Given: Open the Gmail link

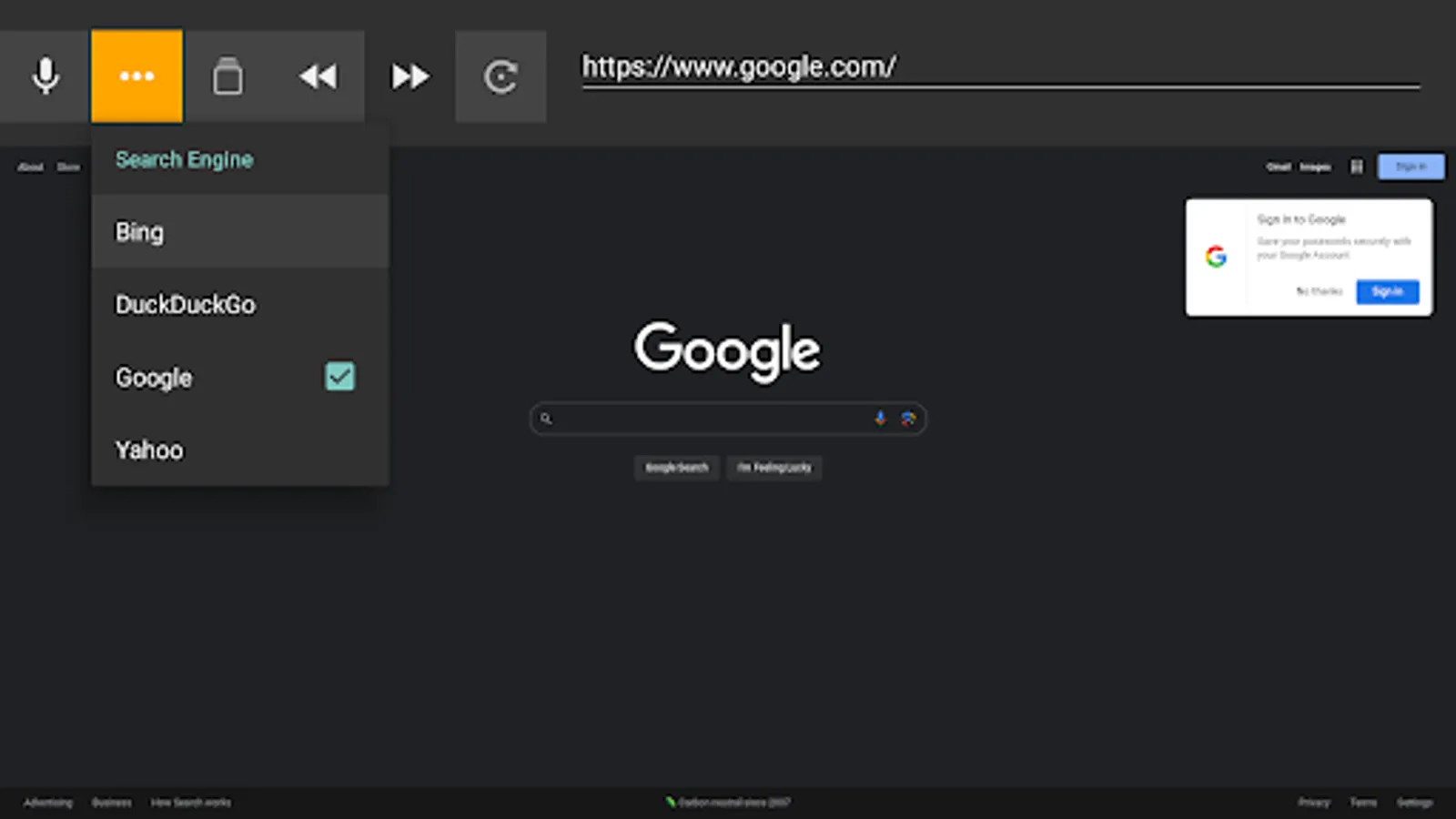Looking at the screenshot, I should [x=1279, y=167].
